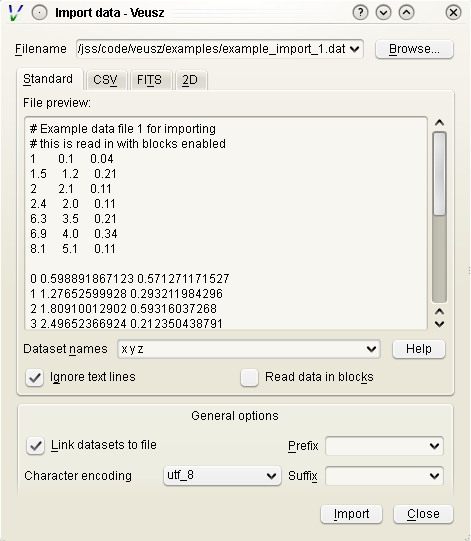Switch to the FITS tab
471x541 pixels.
tap(149, 80)
